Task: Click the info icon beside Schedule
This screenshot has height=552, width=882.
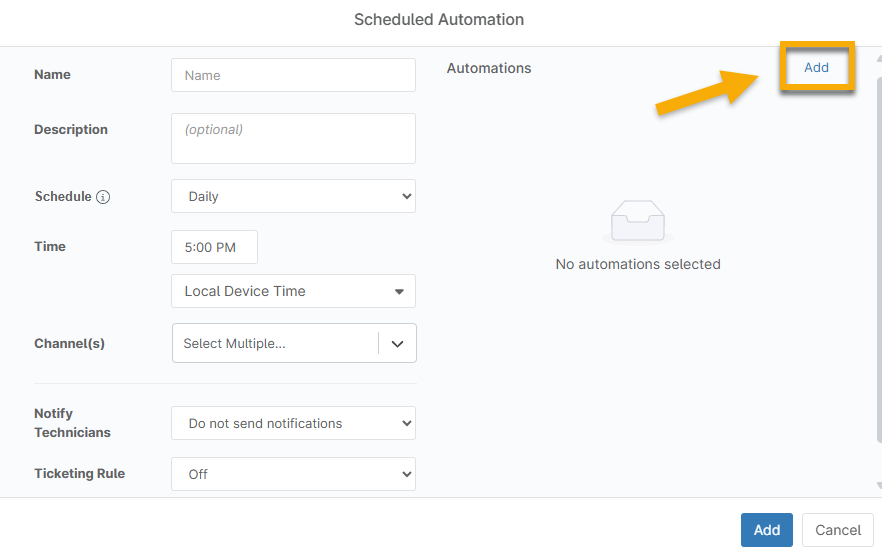Action: pos(103,197)
